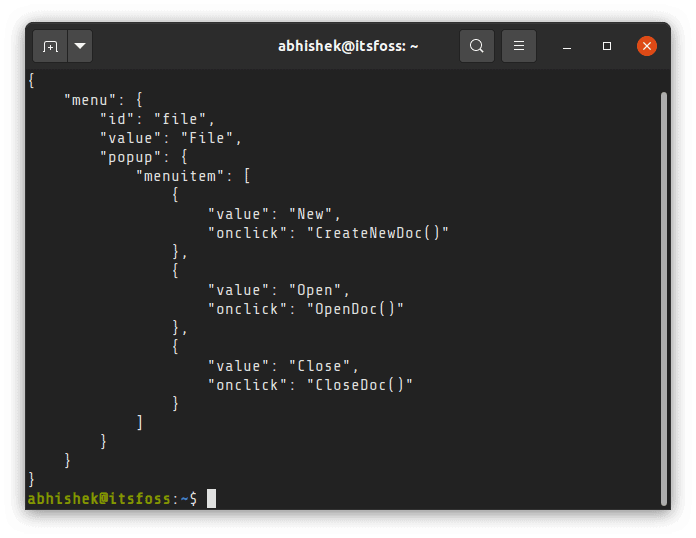This screenshot has width=696, height=538.
Task: Click the "menu" key text
Action: 90,100
